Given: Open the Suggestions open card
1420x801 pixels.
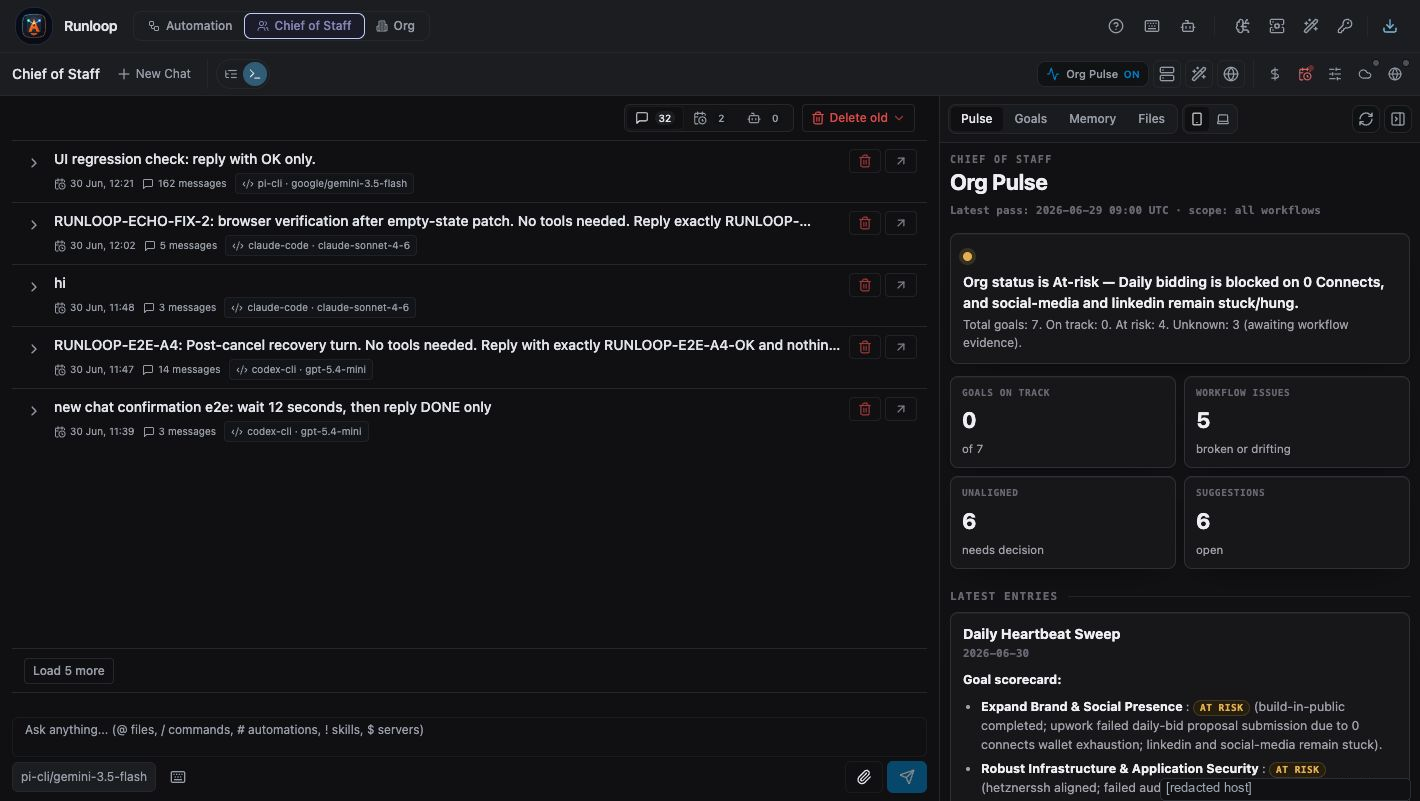Looking at the screenshot, I should [x=1296, y=523].
